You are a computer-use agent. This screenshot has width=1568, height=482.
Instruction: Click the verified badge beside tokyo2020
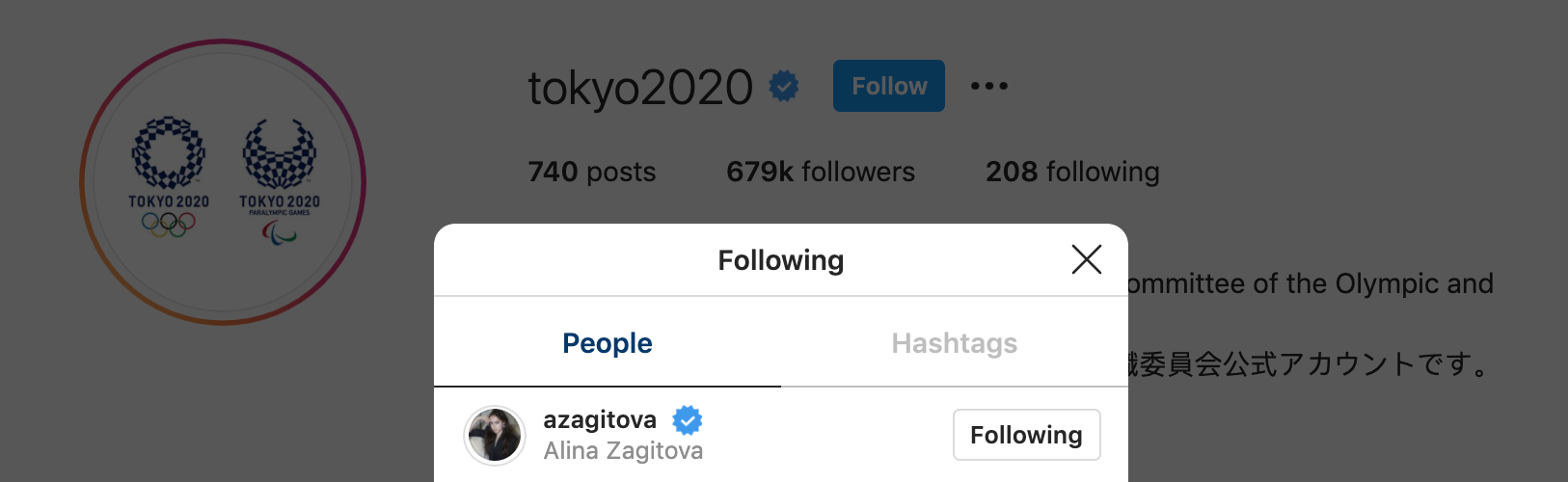[784, 87]
